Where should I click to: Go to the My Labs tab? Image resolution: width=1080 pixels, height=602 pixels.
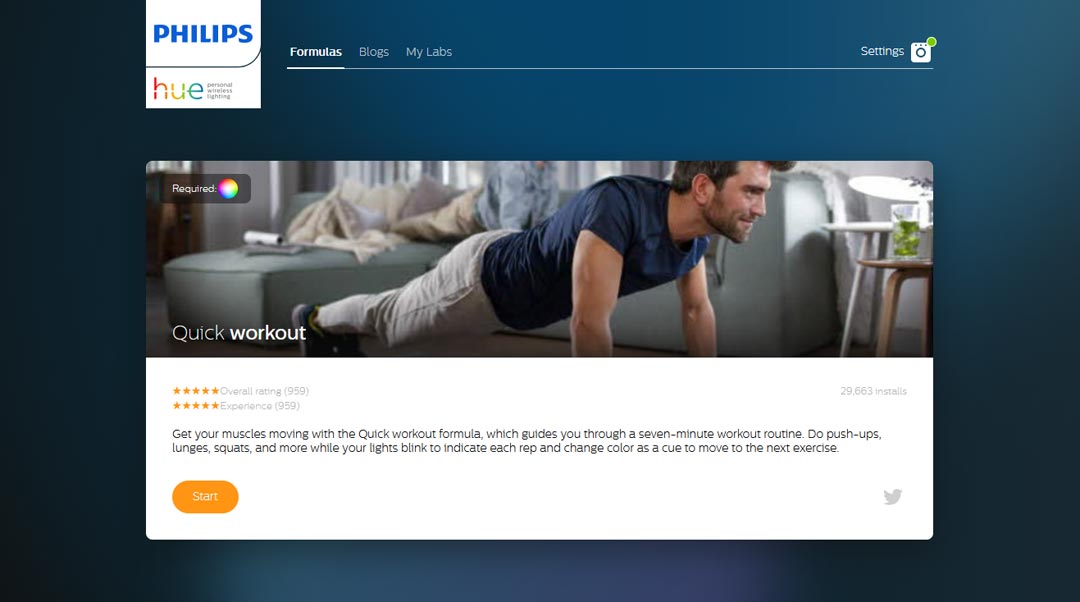tap(428, 52)
